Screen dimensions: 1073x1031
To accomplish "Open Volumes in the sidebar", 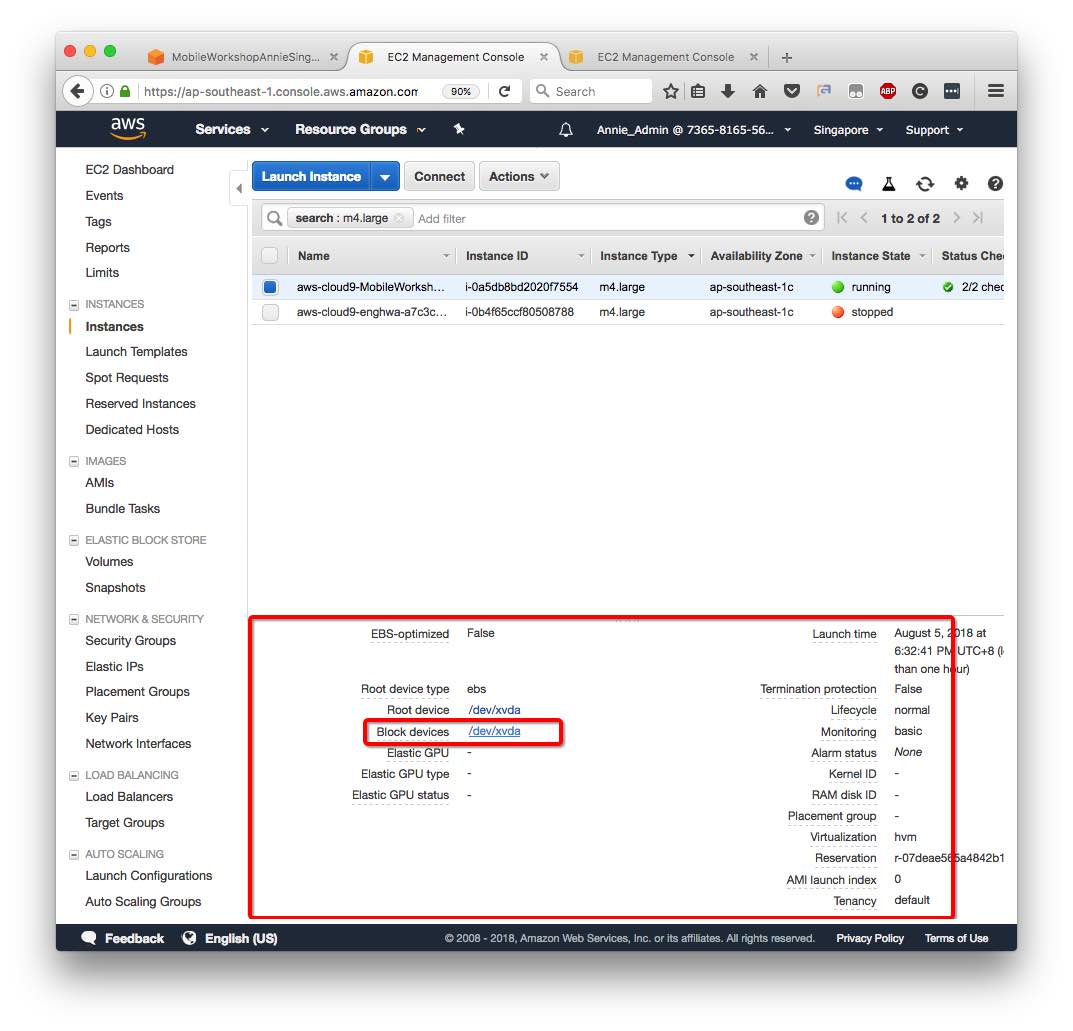I will tap(109, 562).
